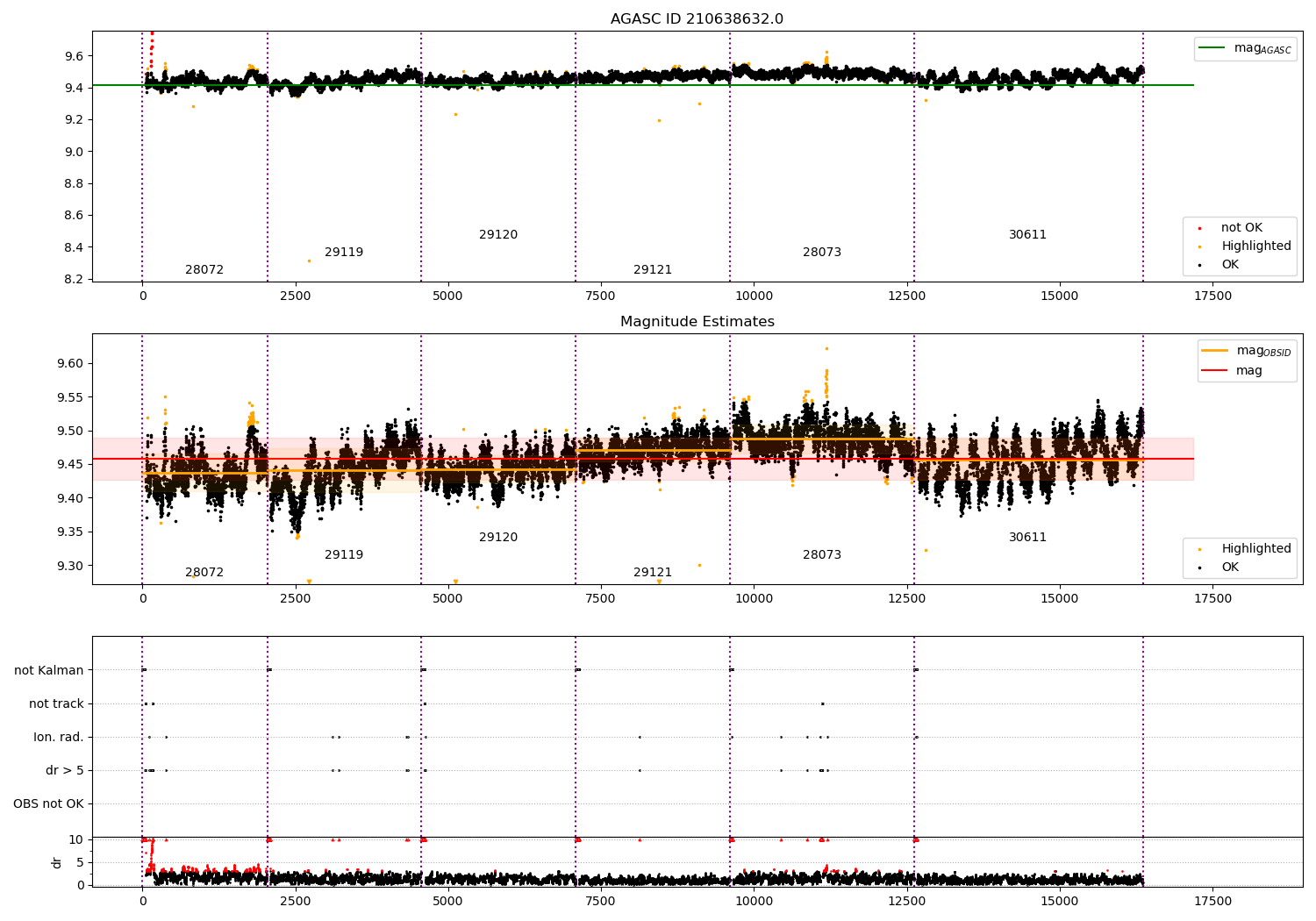The image size is (1316, 921).
Task: Click OBSID label 29121 in Magnitude Estimates plot
Action: (653, 573)
